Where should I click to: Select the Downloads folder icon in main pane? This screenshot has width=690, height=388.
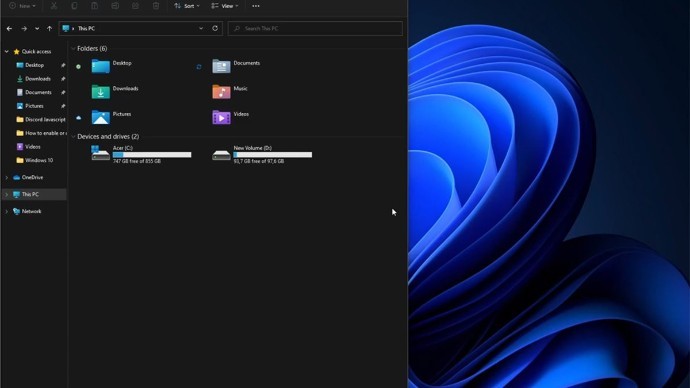click(x=101, y=92)
